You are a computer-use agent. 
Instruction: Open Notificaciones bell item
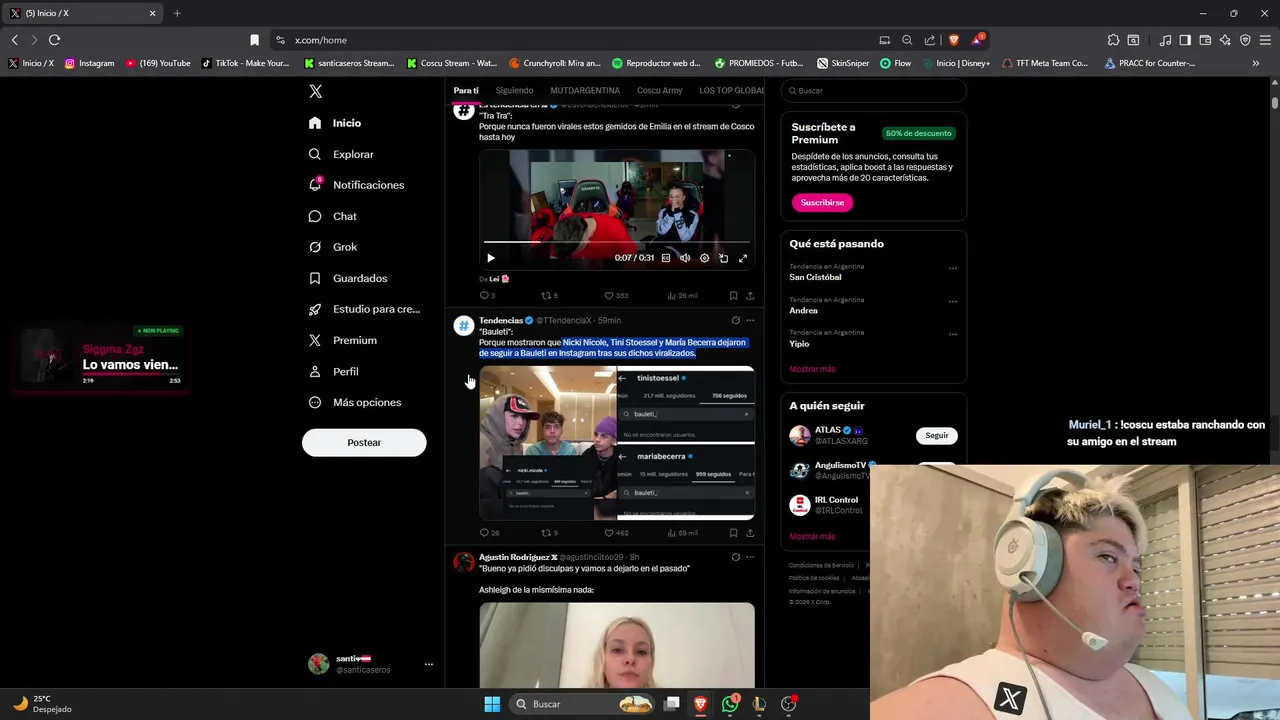pos(356,185)
